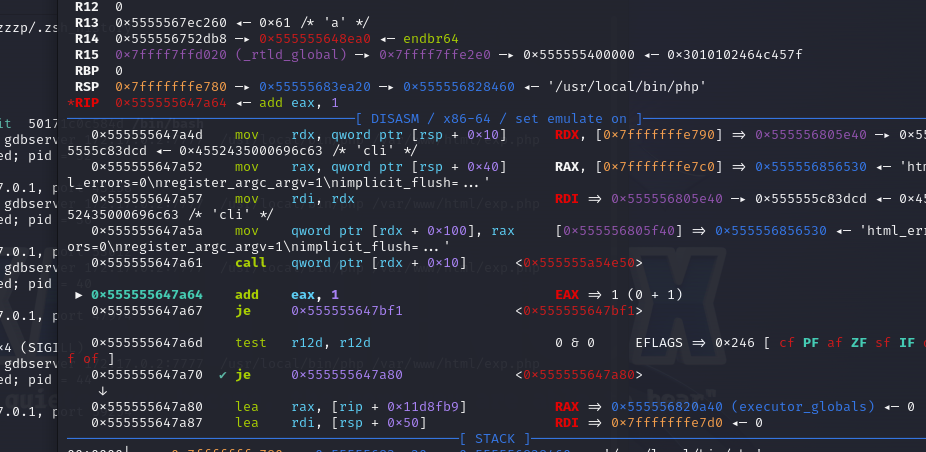Select the R12 register label
The image size is (926, 452).
87,5
